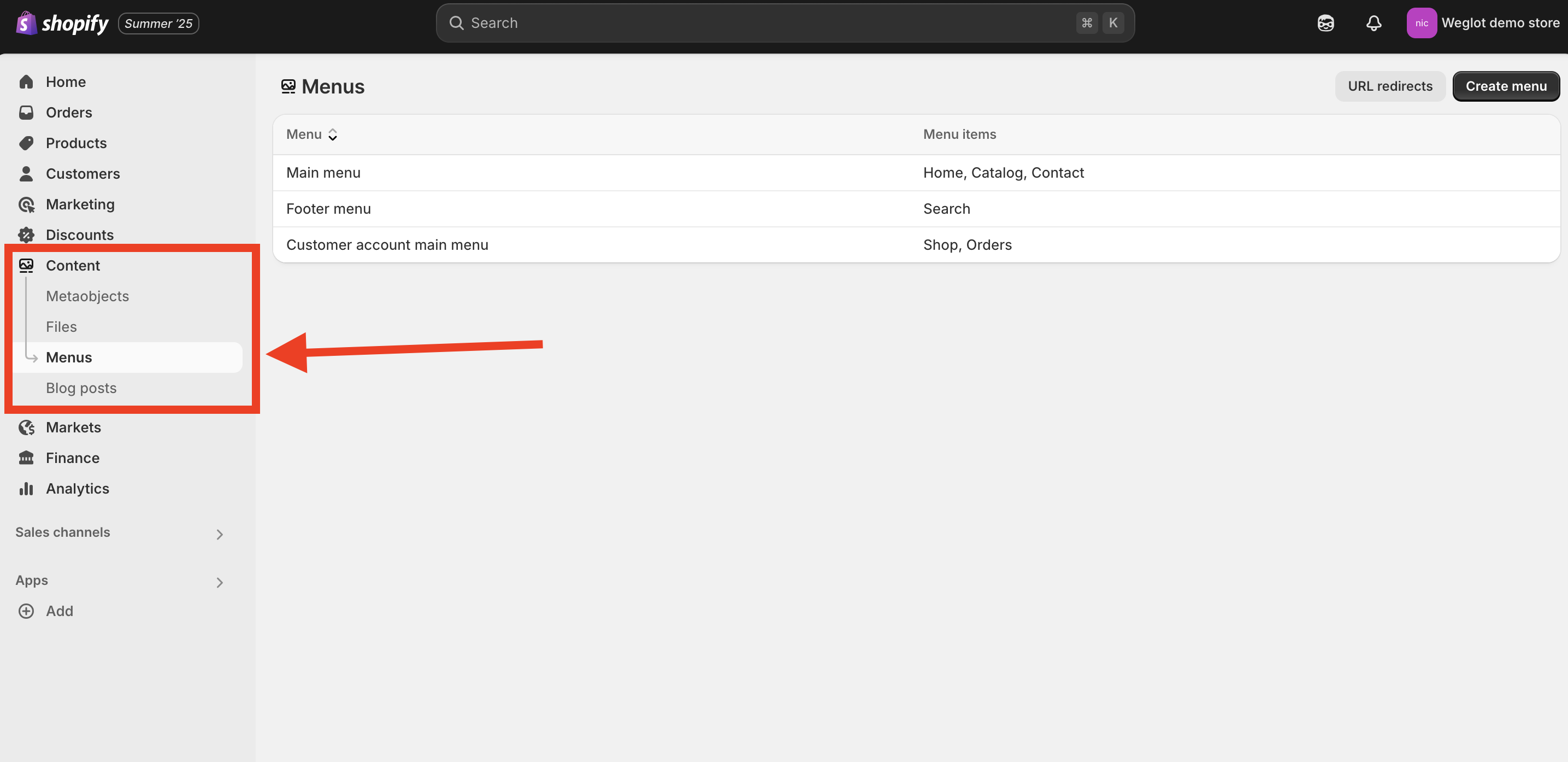The image size is (1568, 762).
Task: Expand the Apps chevron
Action: (x=220, y=582)
